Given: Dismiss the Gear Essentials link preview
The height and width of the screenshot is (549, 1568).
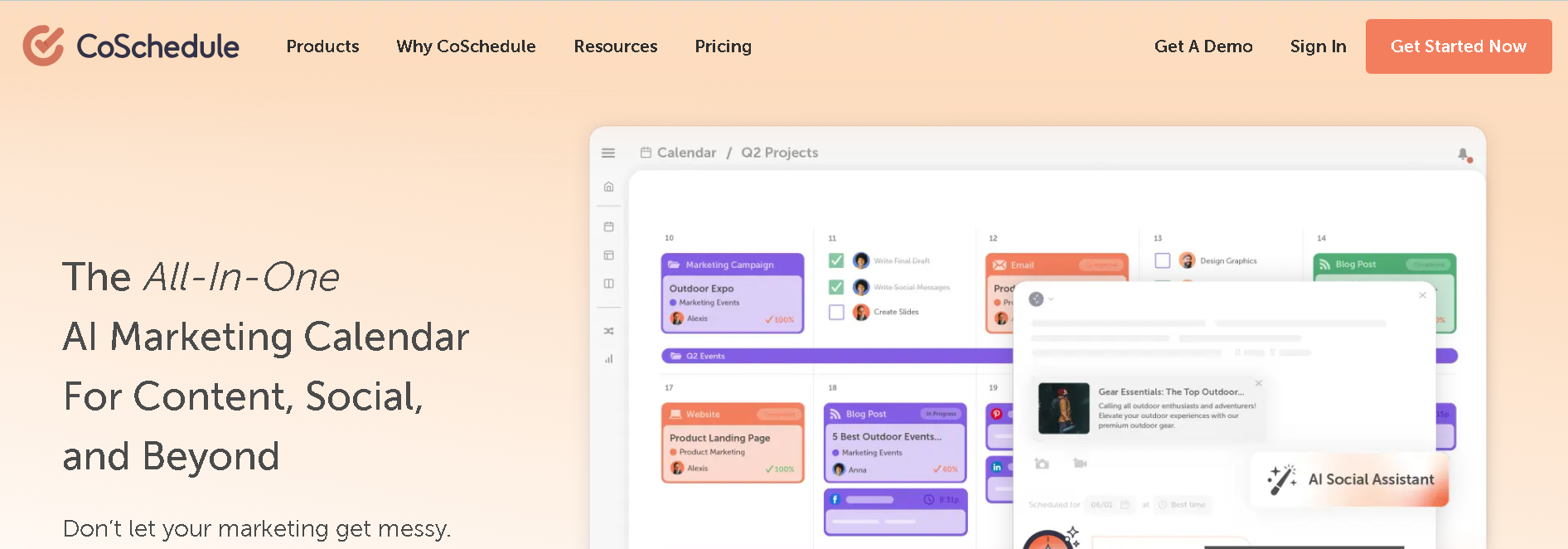Looking at the screenshot, I should [x=1258, y=383].
